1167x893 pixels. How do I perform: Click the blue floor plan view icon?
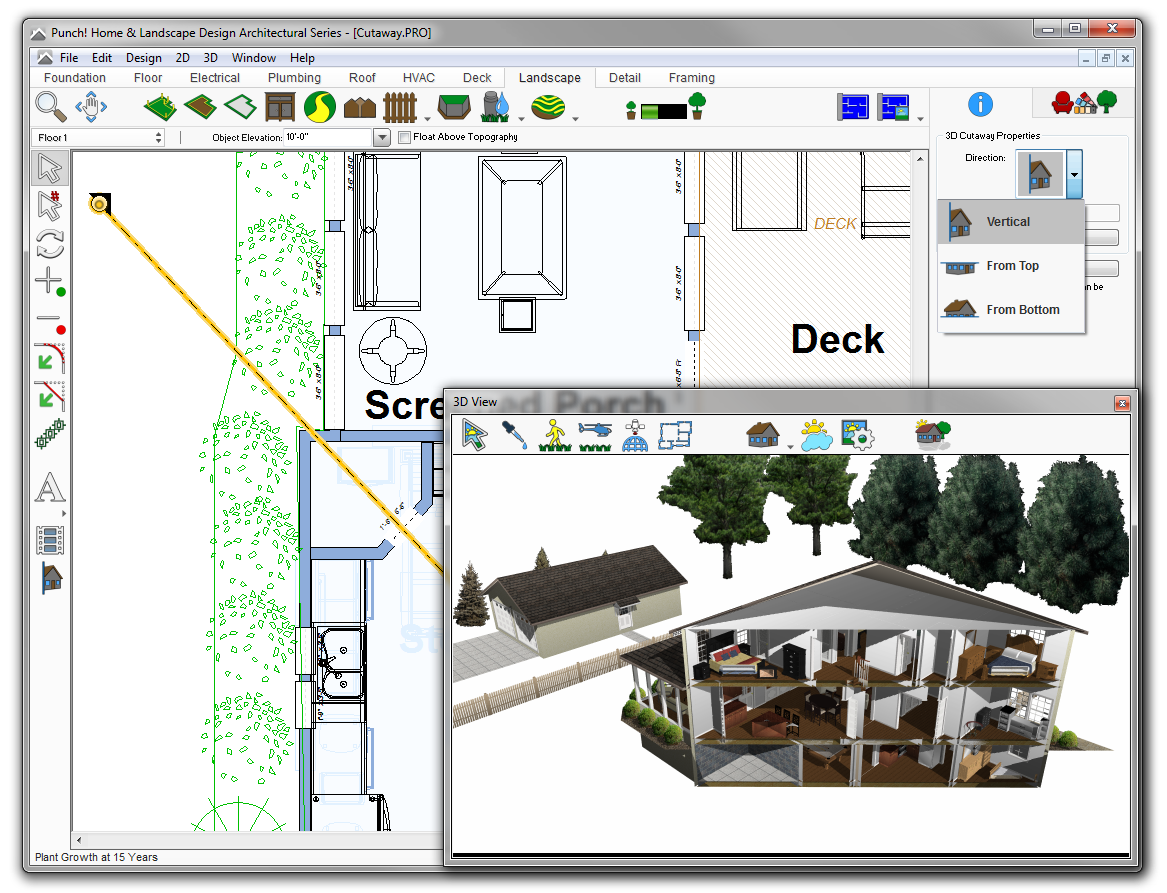click(x=853, y=107)
